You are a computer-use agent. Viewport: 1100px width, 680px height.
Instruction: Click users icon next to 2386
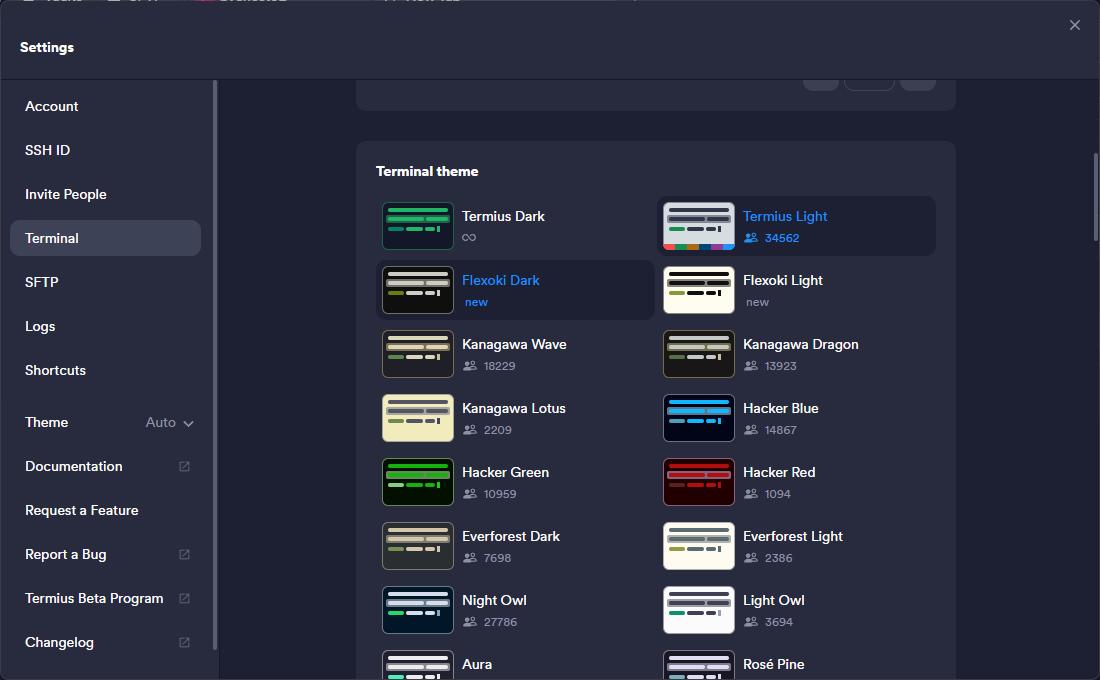pyautogui.click(x=751, y=558)
